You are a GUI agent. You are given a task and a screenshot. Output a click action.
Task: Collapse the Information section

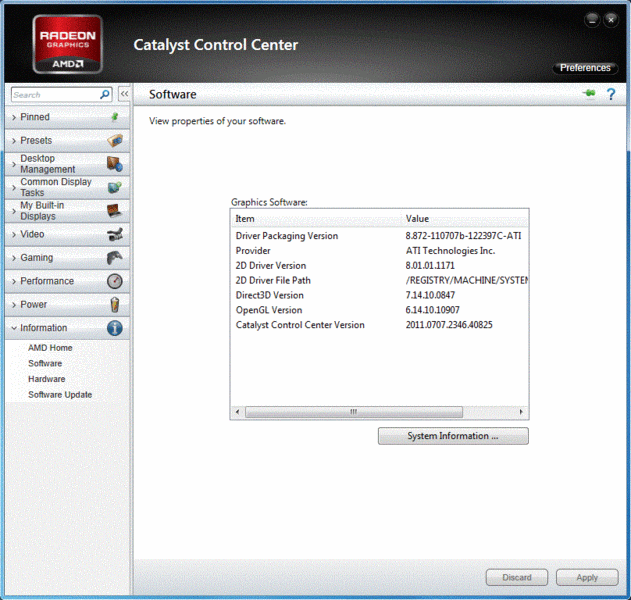point(68,328)
